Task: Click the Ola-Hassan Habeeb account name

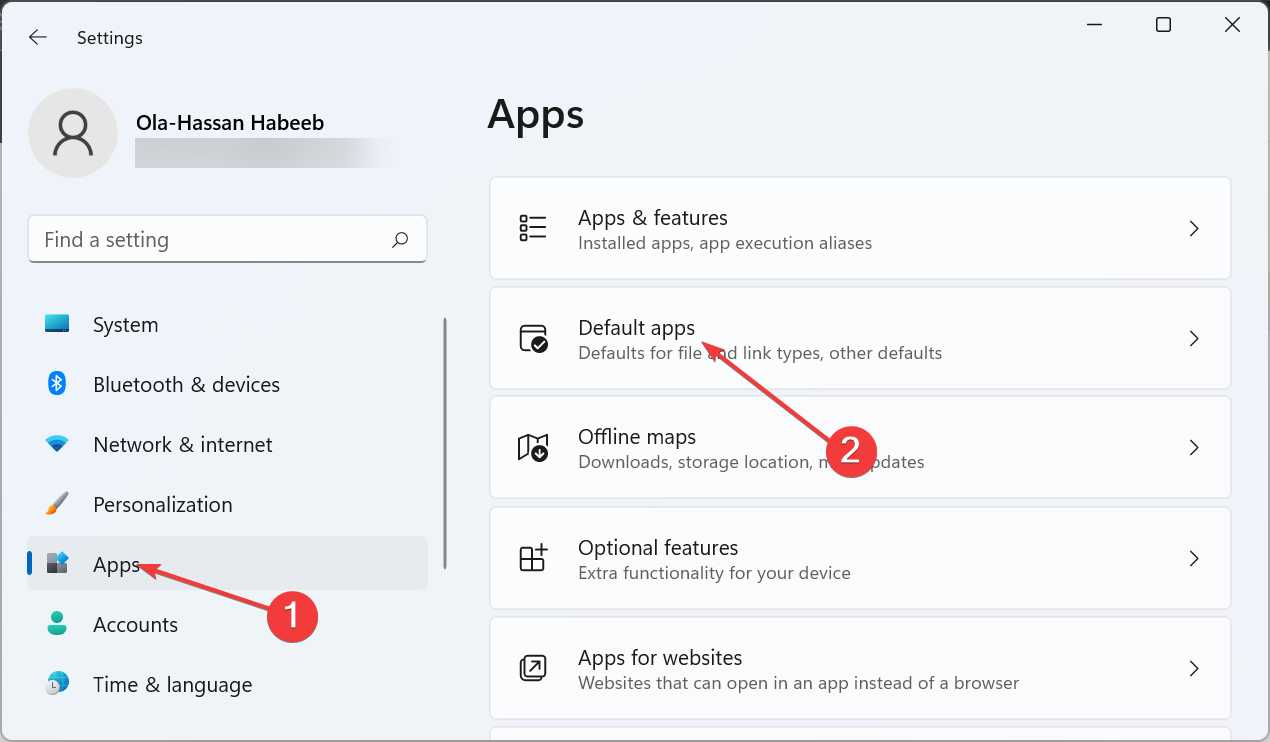Action: point(230,124)
